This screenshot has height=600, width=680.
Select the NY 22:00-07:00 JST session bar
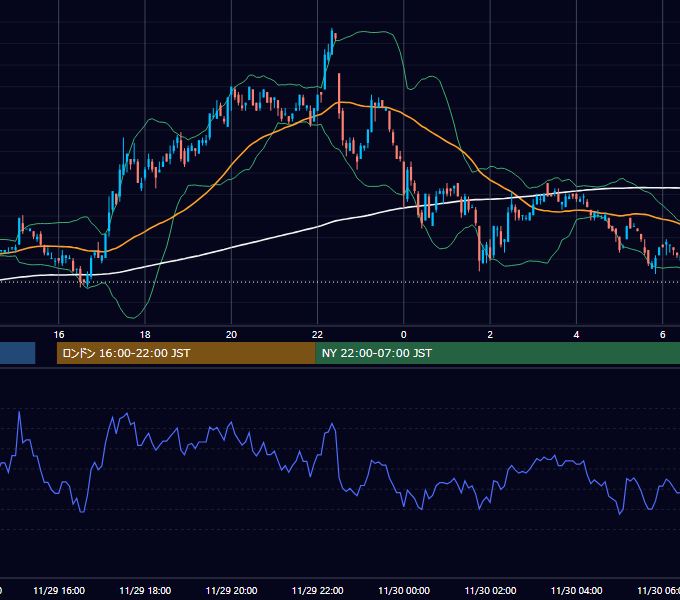(497, 353)
